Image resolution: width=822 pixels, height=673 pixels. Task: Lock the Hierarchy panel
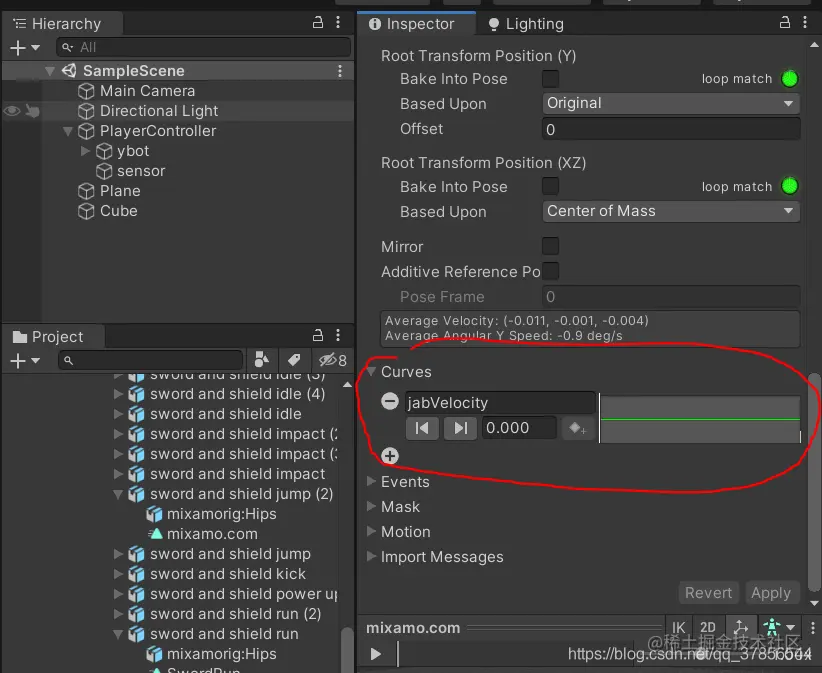318,23
